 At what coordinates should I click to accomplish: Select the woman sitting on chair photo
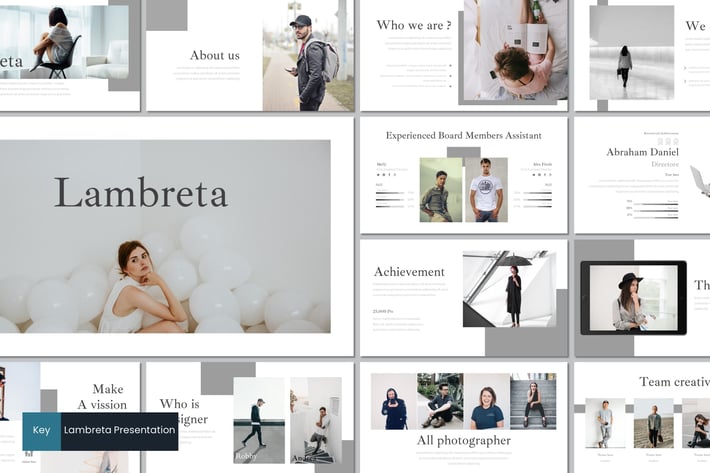pos(64,42)
